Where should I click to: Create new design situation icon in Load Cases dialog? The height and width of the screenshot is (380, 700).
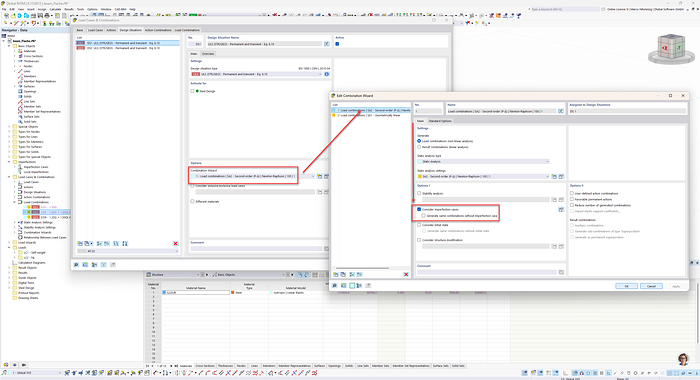(x=80, y=243)
